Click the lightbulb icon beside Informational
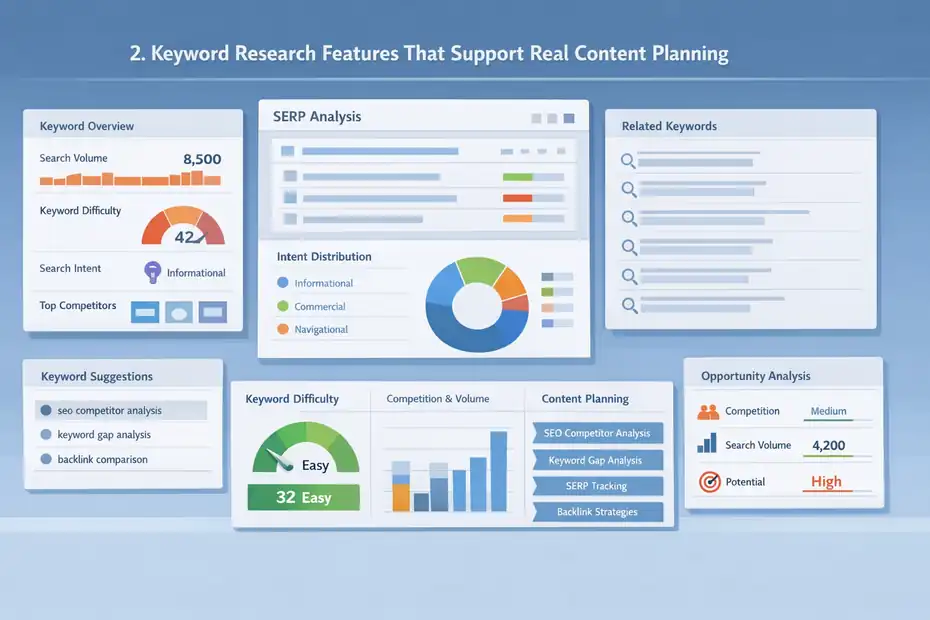Screen dimensions: 930x620 click(152, 272)
